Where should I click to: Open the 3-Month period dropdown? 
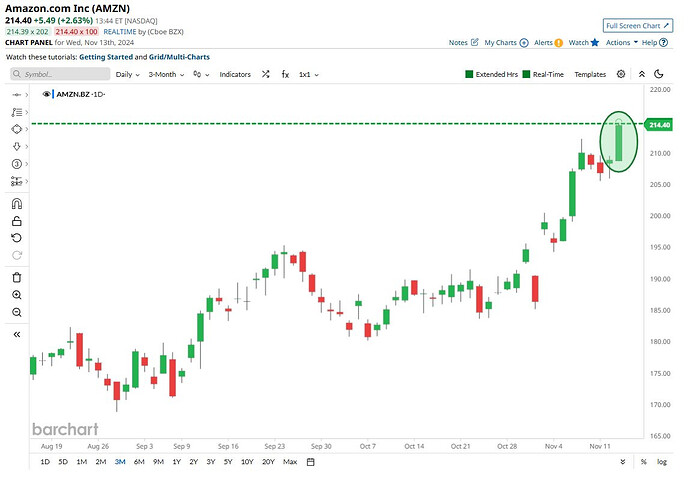(166, 74)
